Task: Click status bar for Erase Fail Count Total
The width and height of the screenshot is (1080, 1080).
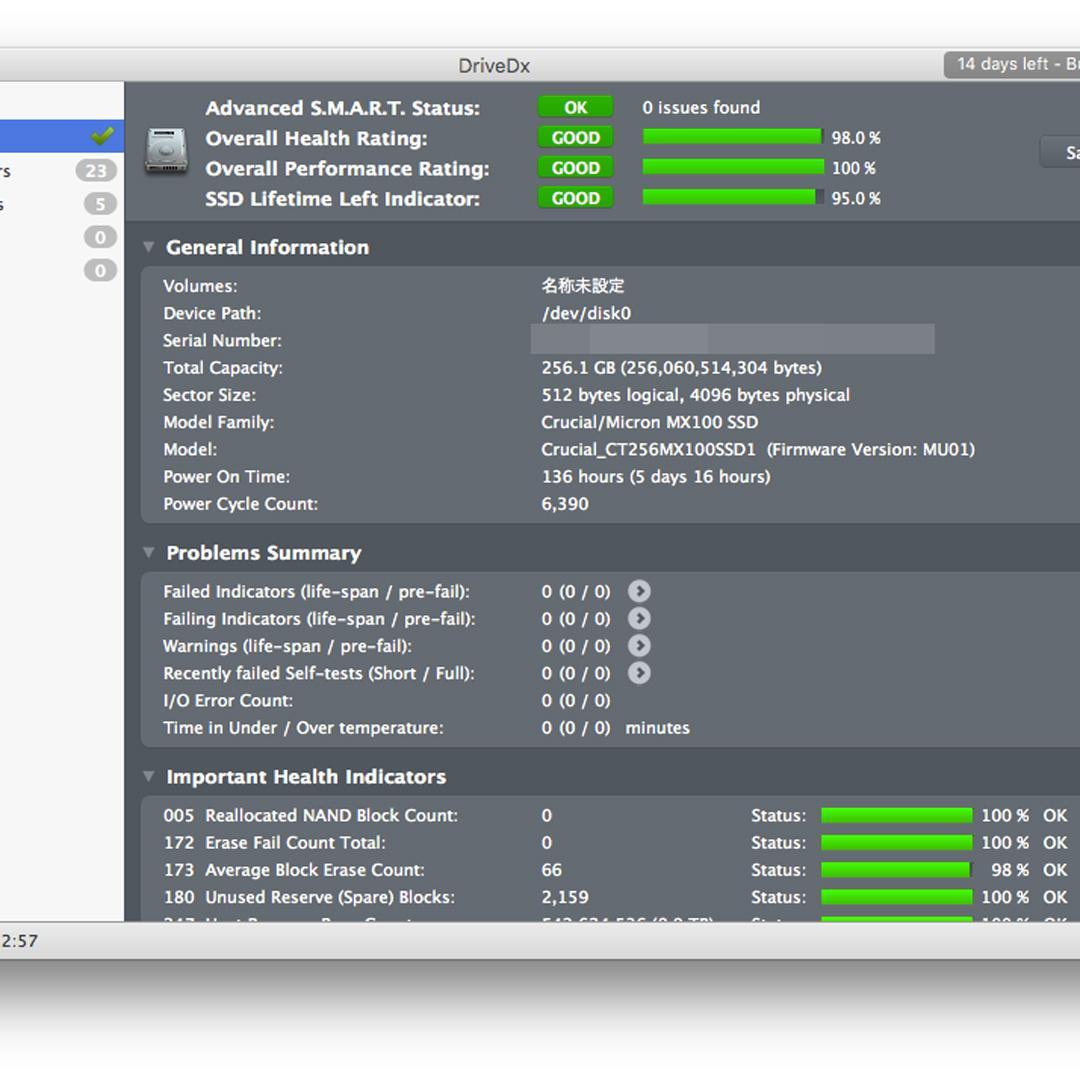Action: (897, 843)
